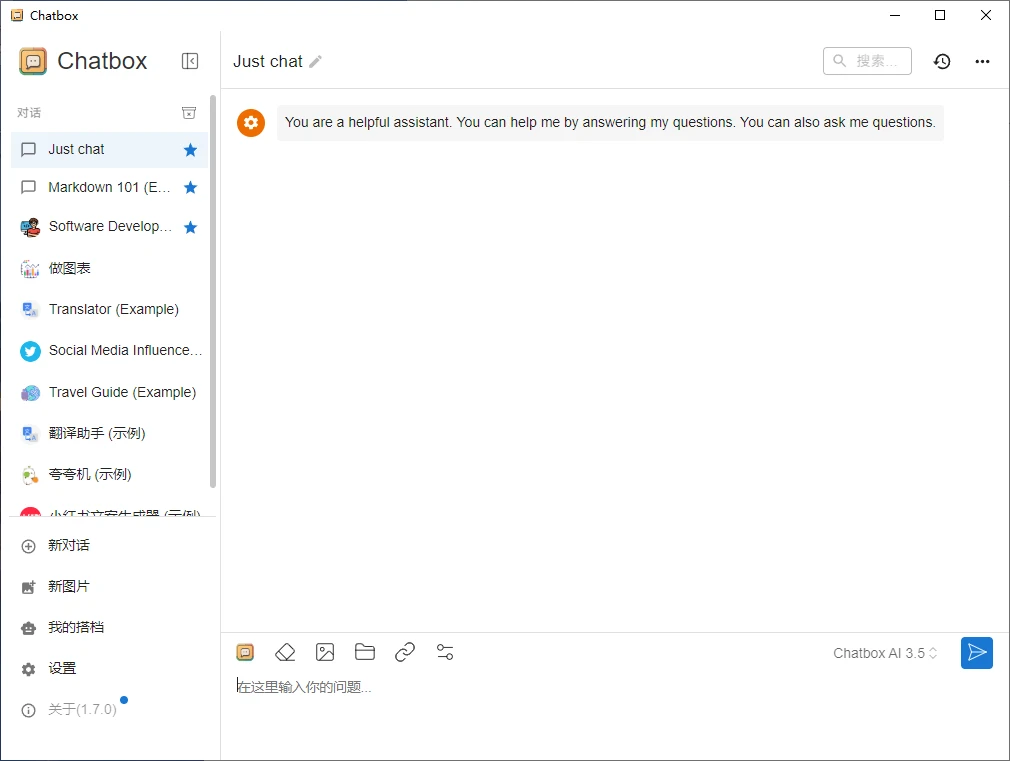Attach an image with picture icon
Viewport: 1010px width, 761px height.
[x=325, y=653]
